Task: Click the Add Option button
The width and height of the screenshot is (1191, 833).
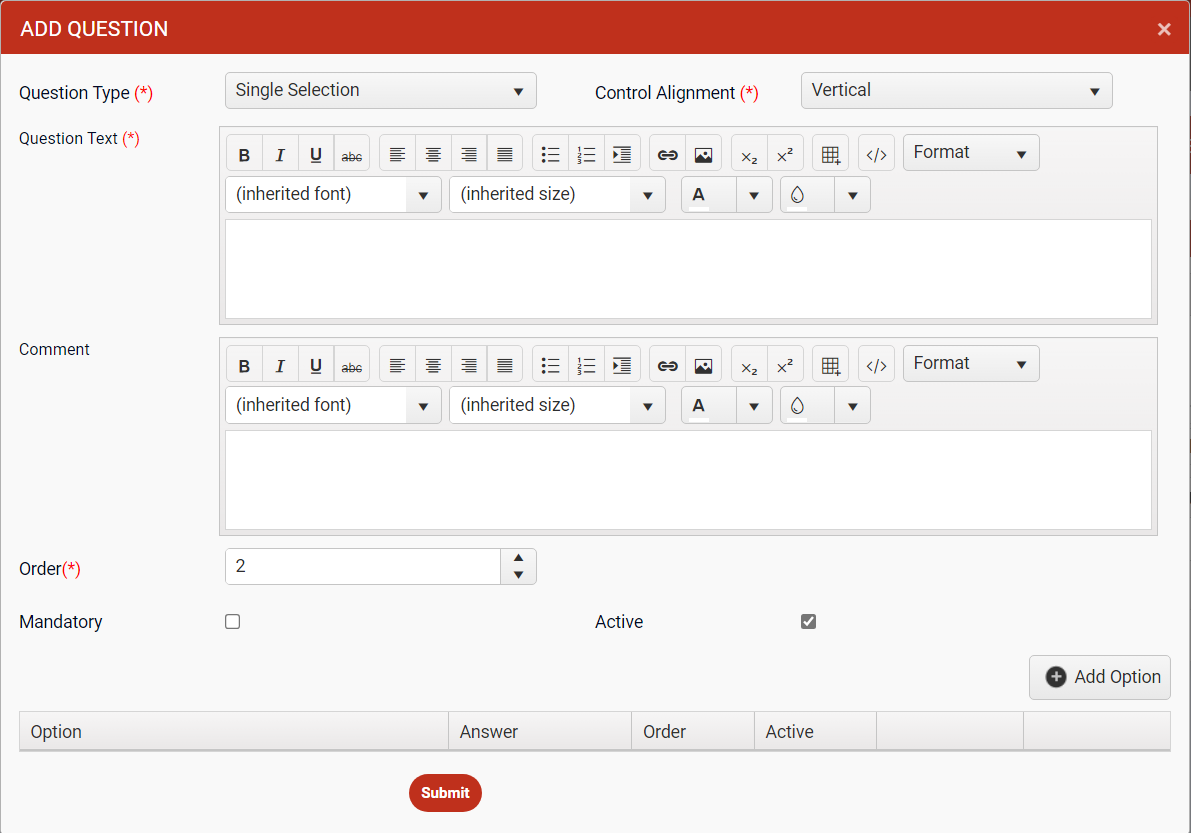Action: (1099, 677)
